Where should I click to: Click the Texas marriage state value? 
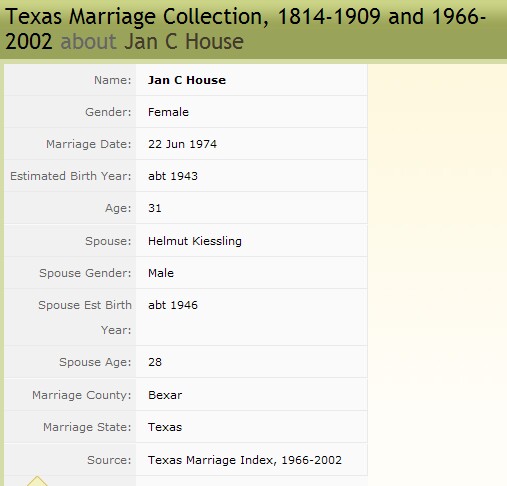(165, 427)
